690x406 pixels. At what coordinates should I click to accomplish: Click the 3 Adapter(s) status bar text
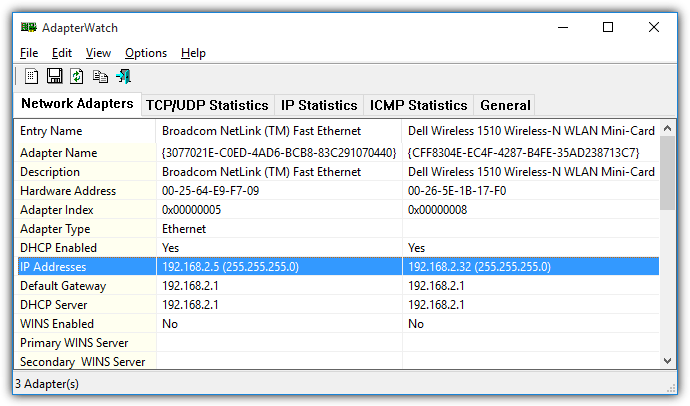(47, 384)
